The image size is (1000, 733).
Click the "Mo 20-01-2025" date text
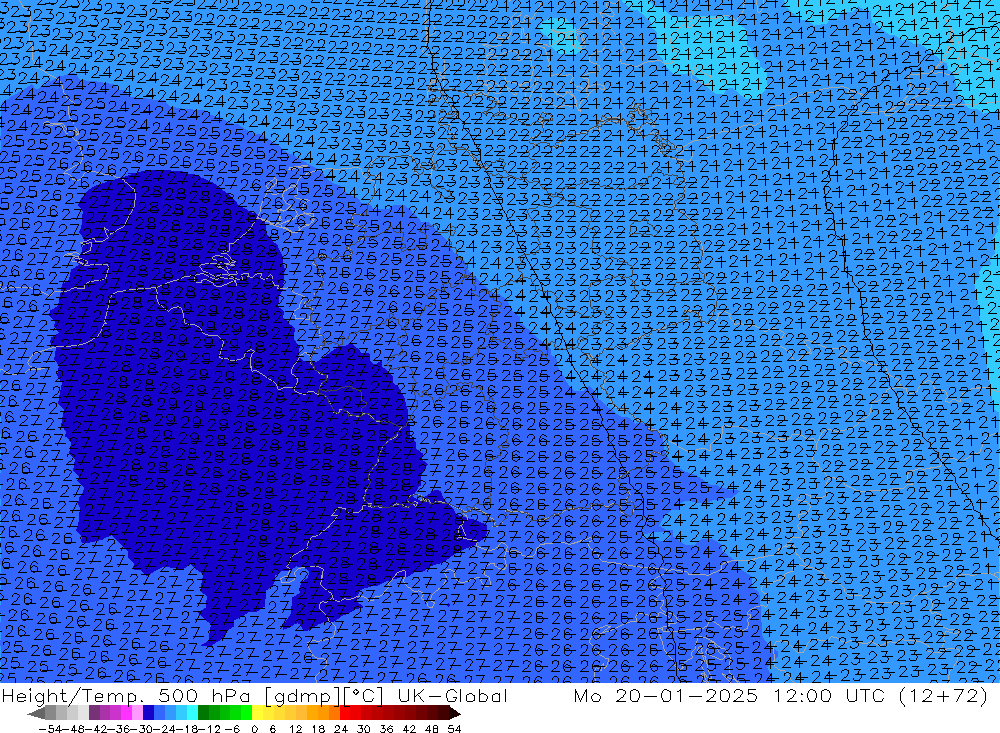(666, 695)
